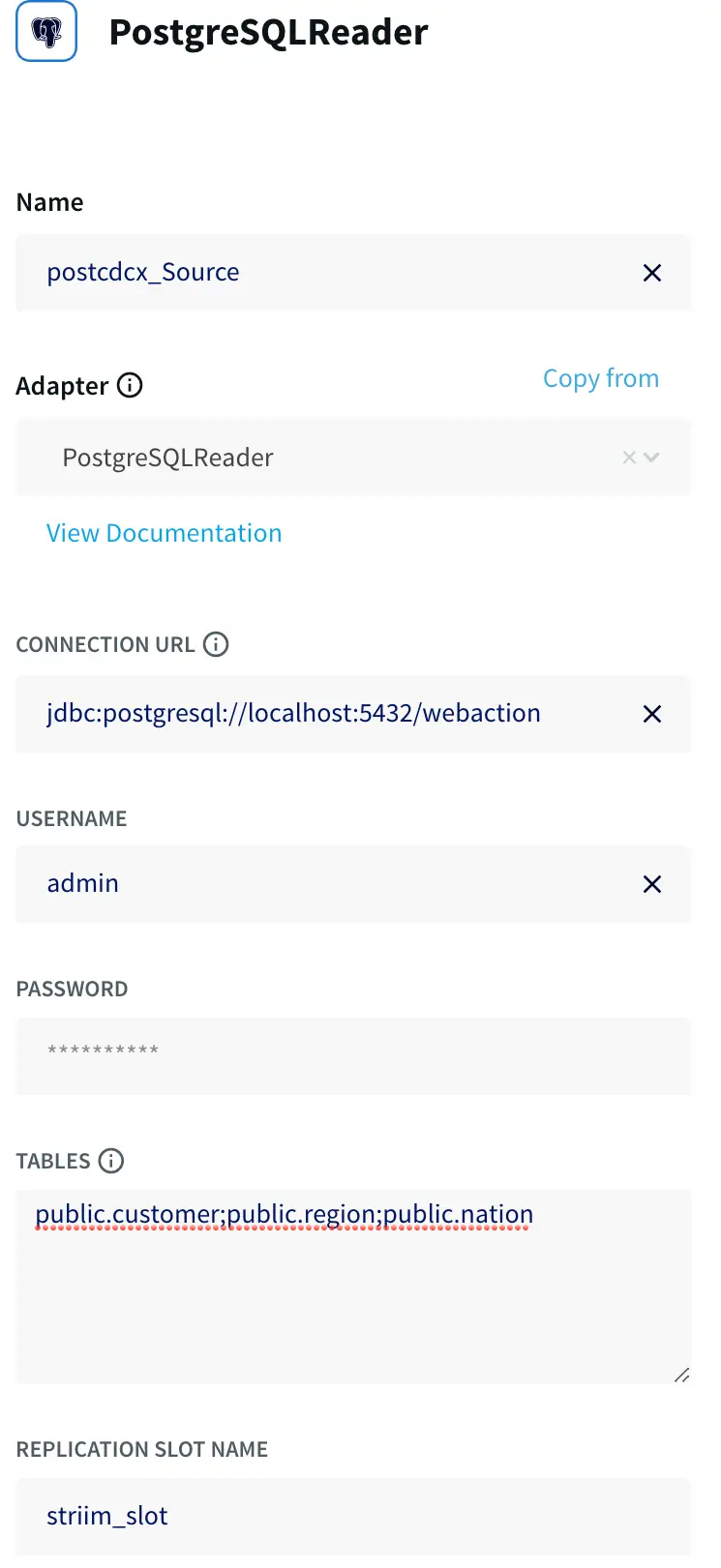Open the Connection URL info icon

(216, 644)
